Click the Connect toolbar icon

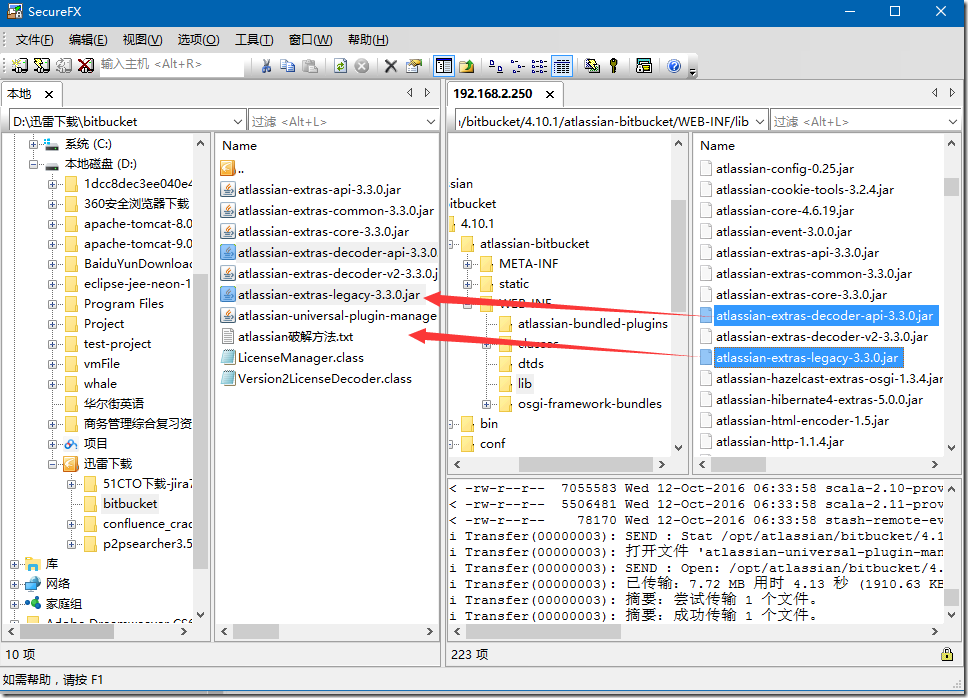tap(20, 65)
